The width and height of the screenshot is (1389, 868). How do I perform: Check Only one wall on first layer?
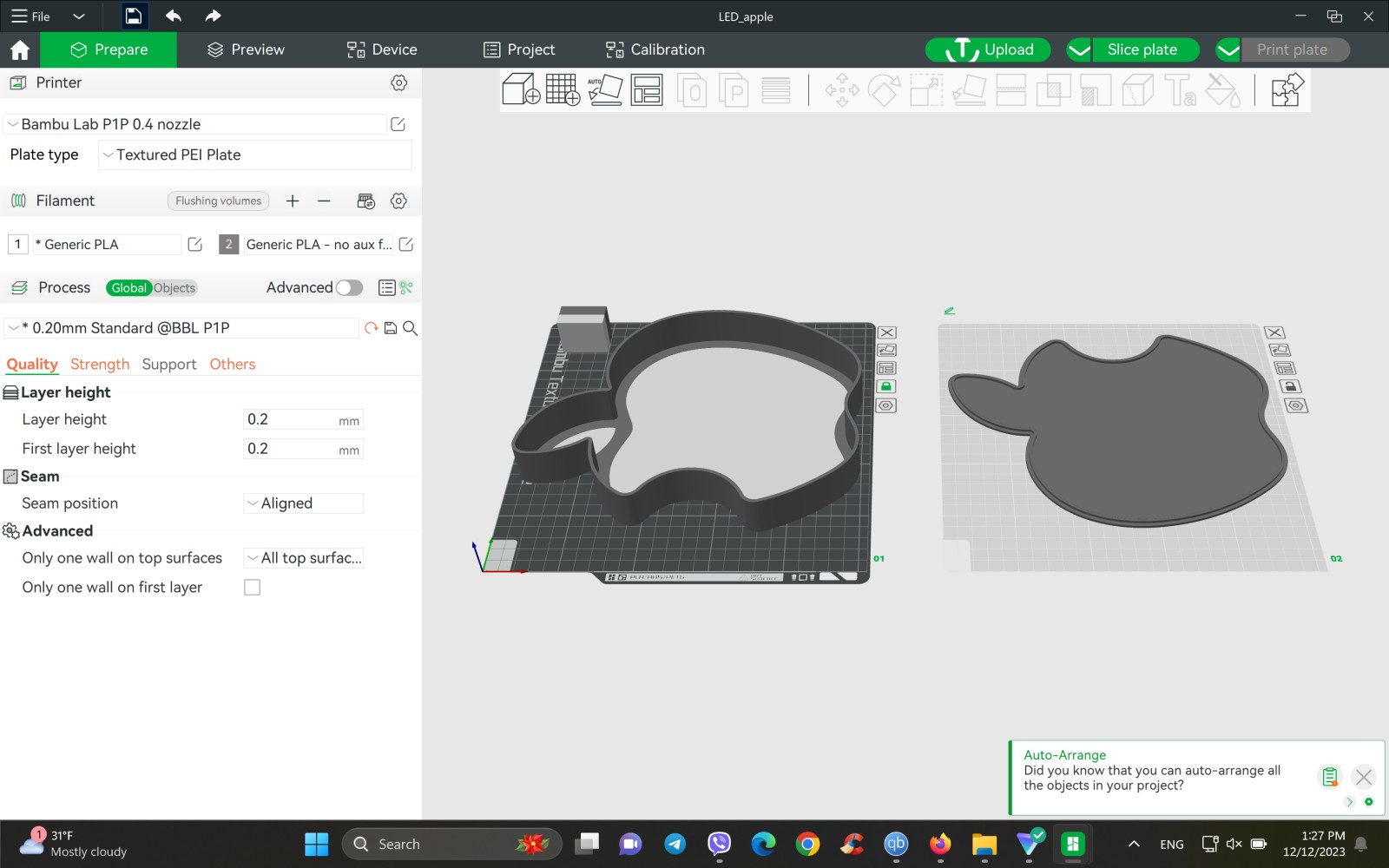pos(253,588)
